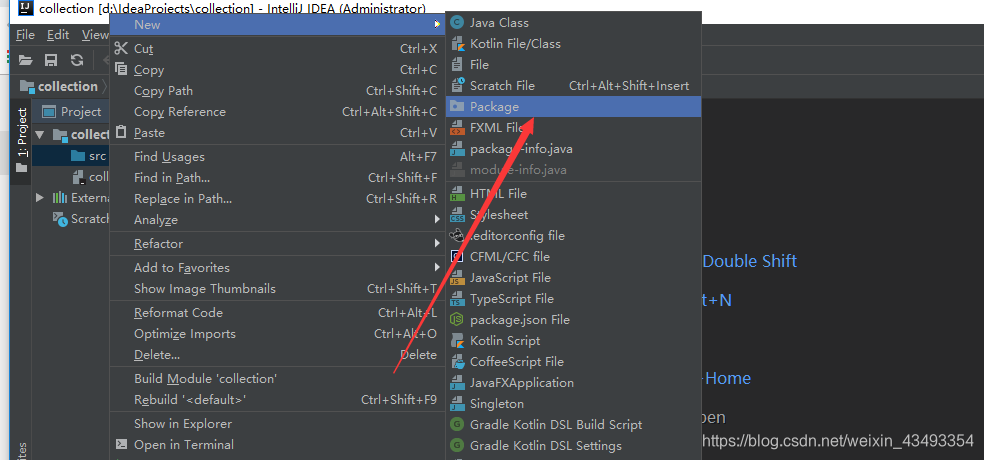Click the HTML File icon
The width and height of the screenshot is (984, 460).
click(457, 194)
